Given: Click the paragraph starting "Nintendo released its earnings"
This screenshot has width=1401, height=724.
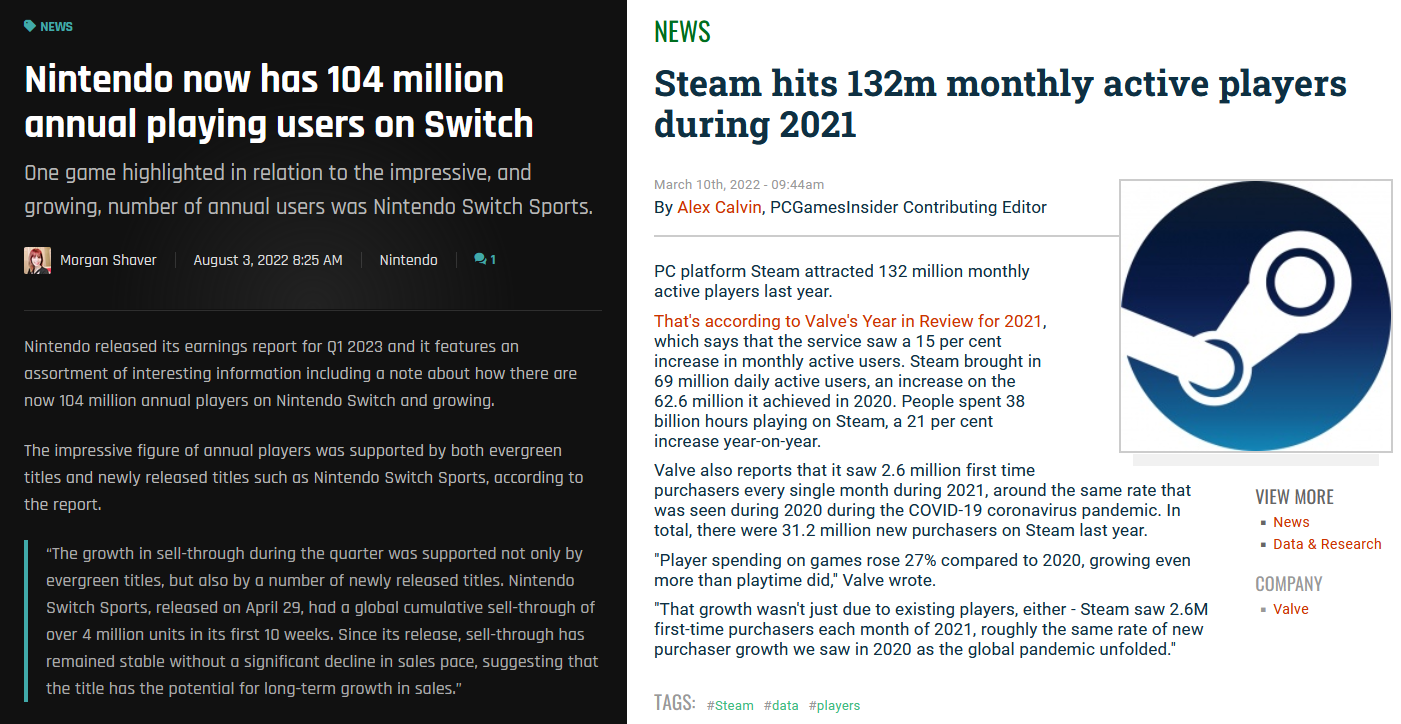Looking at the screenshot, I should point(300,373).
